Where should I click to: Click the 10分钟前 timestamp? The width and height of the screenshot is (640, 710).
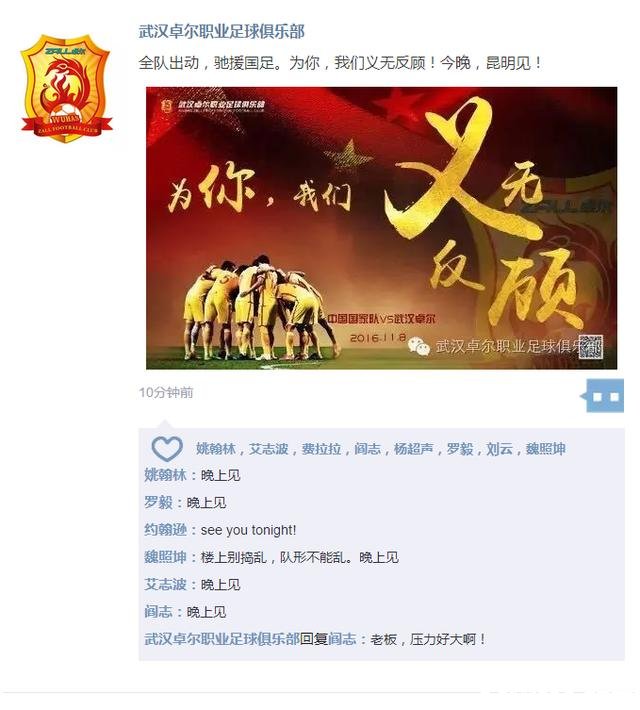[166, 393]
